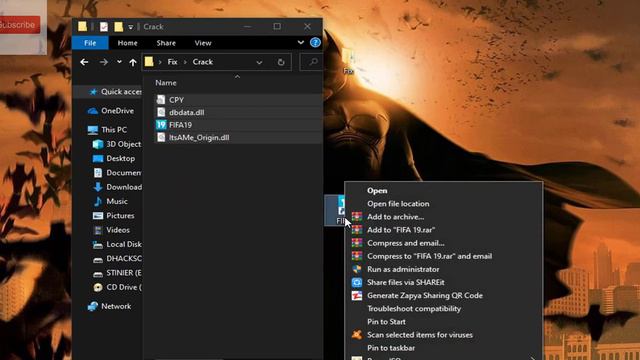640x360 pixels.
Task: Select the dbdata.dll file
Action: coord(187,112)
